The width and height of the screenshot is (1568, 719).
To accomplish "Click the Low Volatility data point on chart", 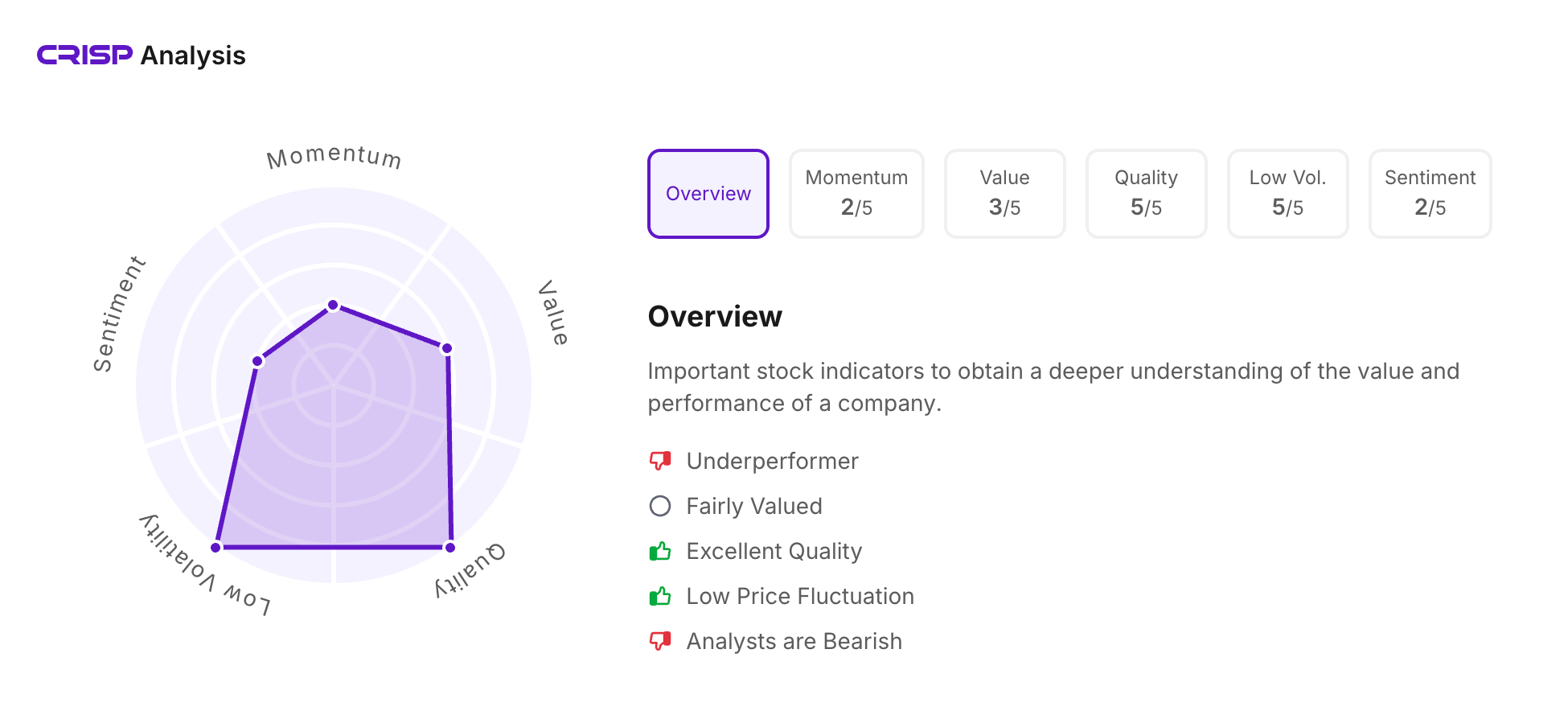I will [x=215, y=548].
